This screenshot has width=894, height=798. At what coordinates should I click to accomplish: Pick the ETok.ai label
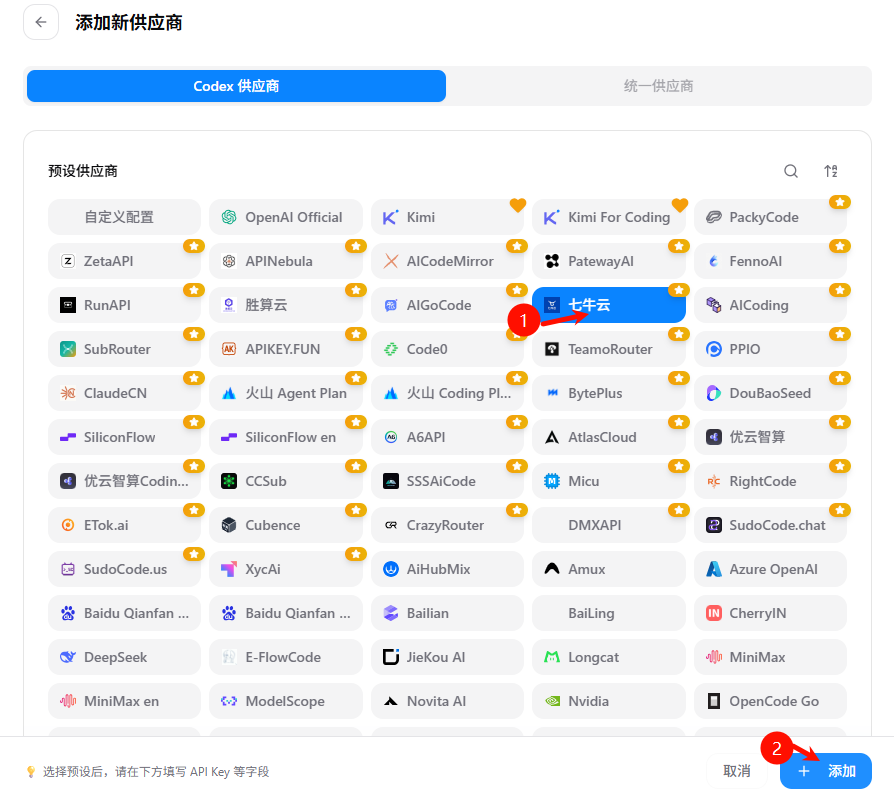106,525
